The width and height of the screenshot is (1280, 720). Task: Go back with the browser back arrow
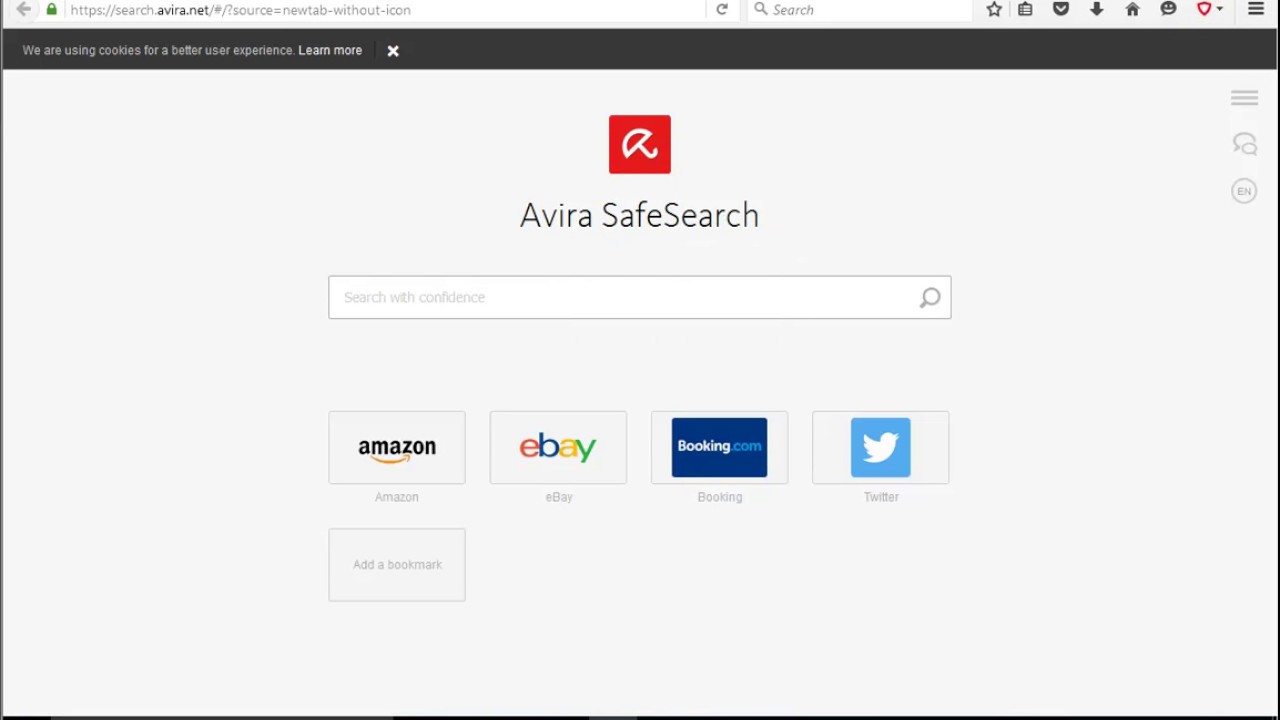(23, 9)
